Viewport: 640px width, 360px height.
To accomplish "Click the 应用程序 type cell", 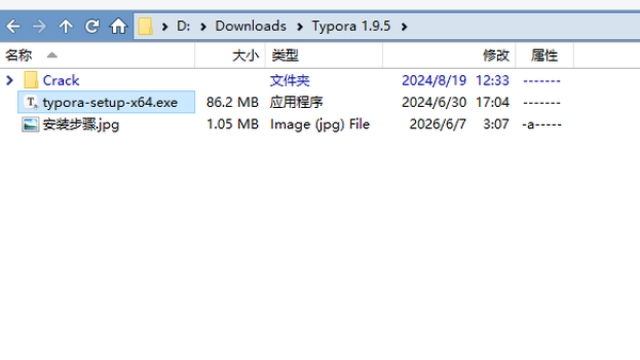I will point(296,102).
